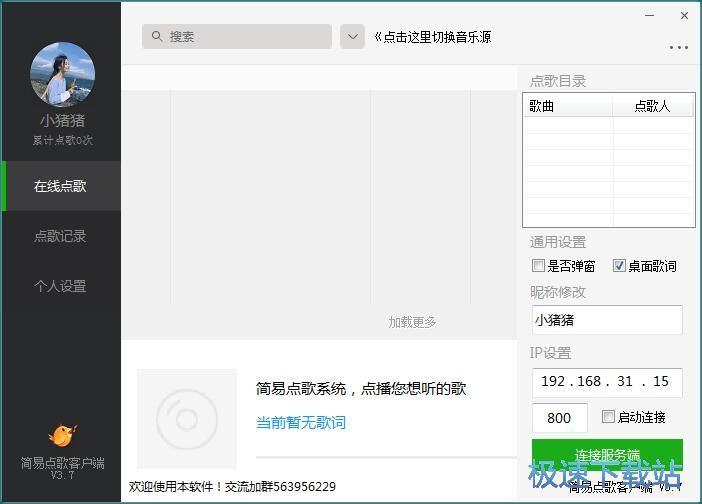Click the 昵称修改 label
Image resolution: width=702 pixels, height=504 pixels.
(x=558, y=292)
